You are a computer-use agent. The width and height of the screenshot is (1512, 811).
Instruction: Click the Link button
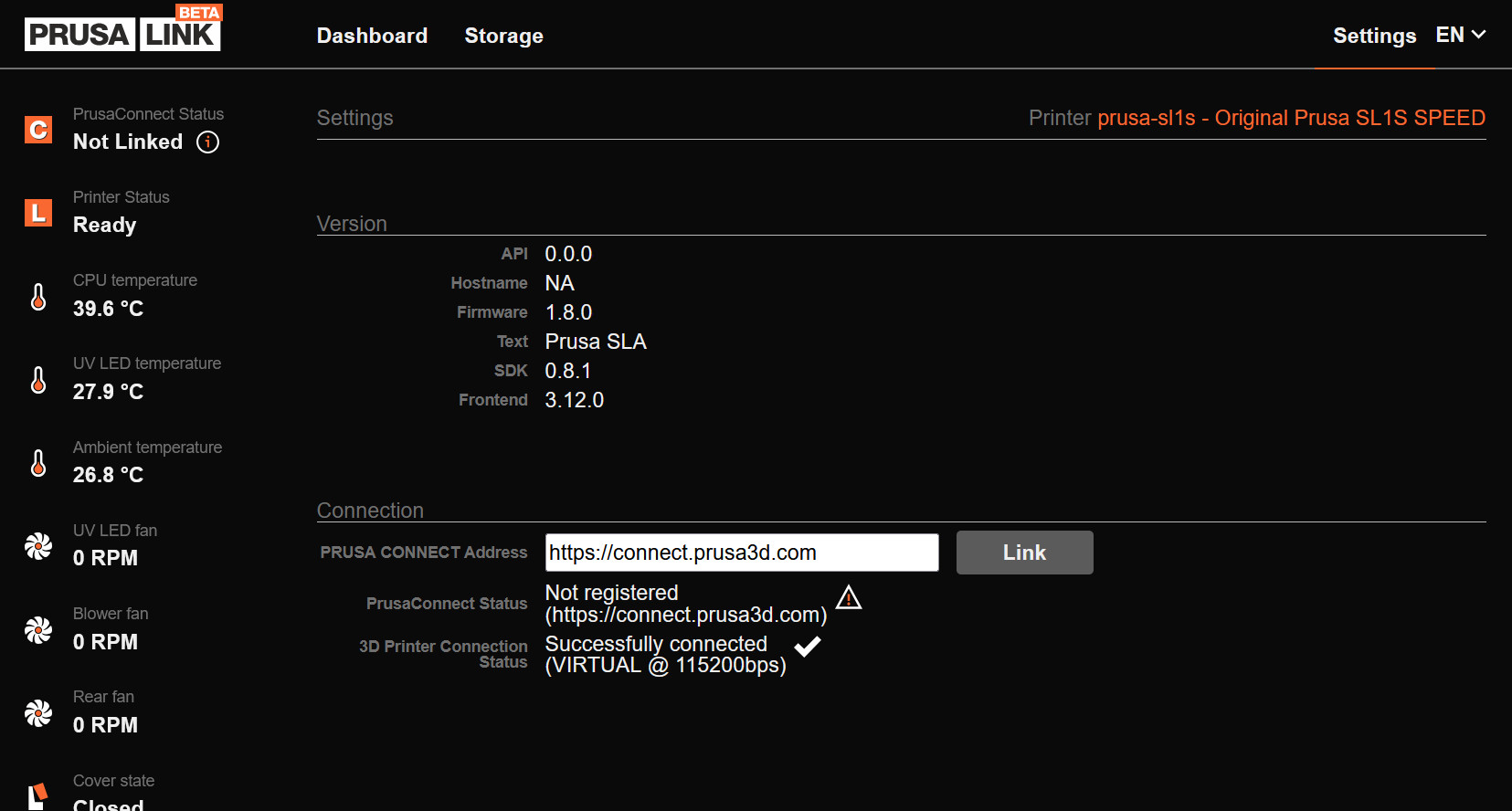coord(1024,553)
